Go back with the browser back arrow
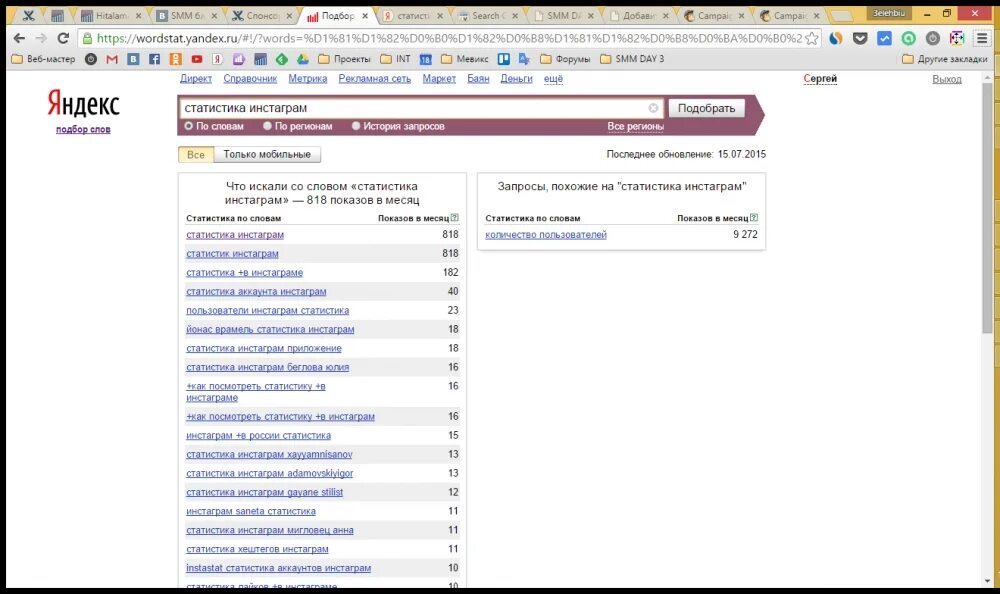The height and width of the screenshot is (594, 1000). [19, 38]
